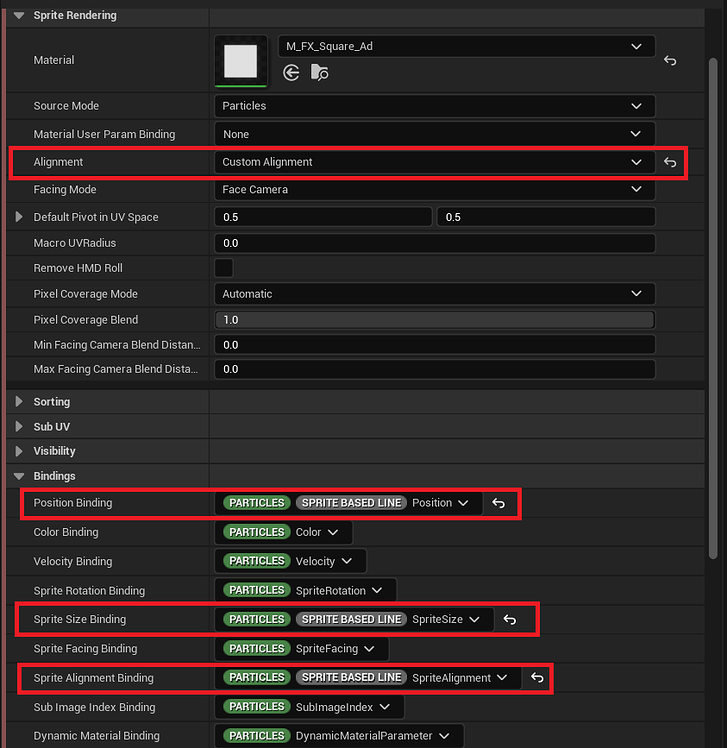The width and height of the screenshot is (727, 748).
Task: Open Material User Param Binding dropdown
Action: pyautogui.click(x=435, y=134)
